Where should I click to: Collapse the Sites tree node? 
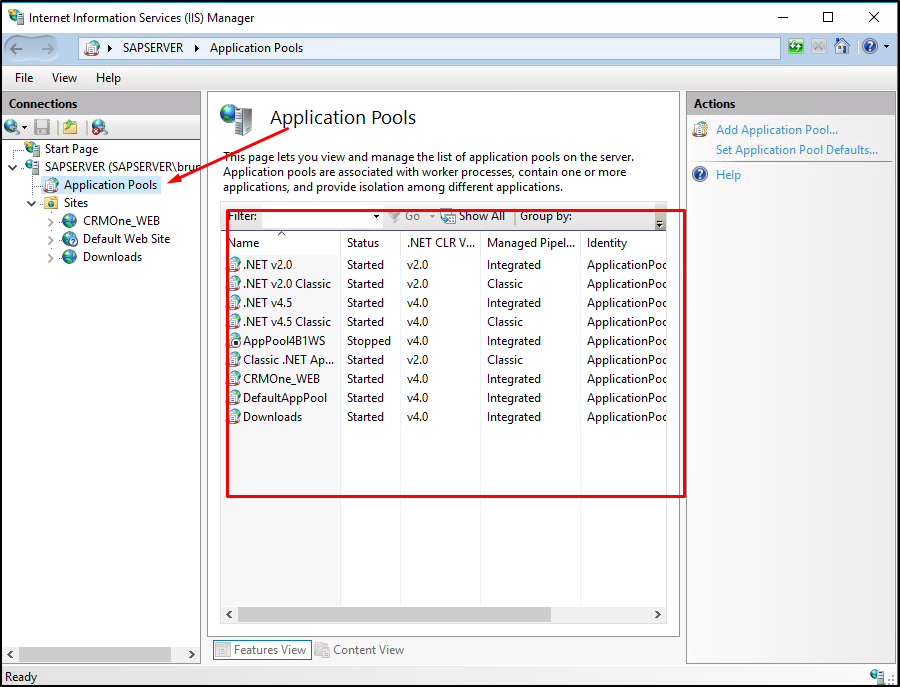point(32,203)
